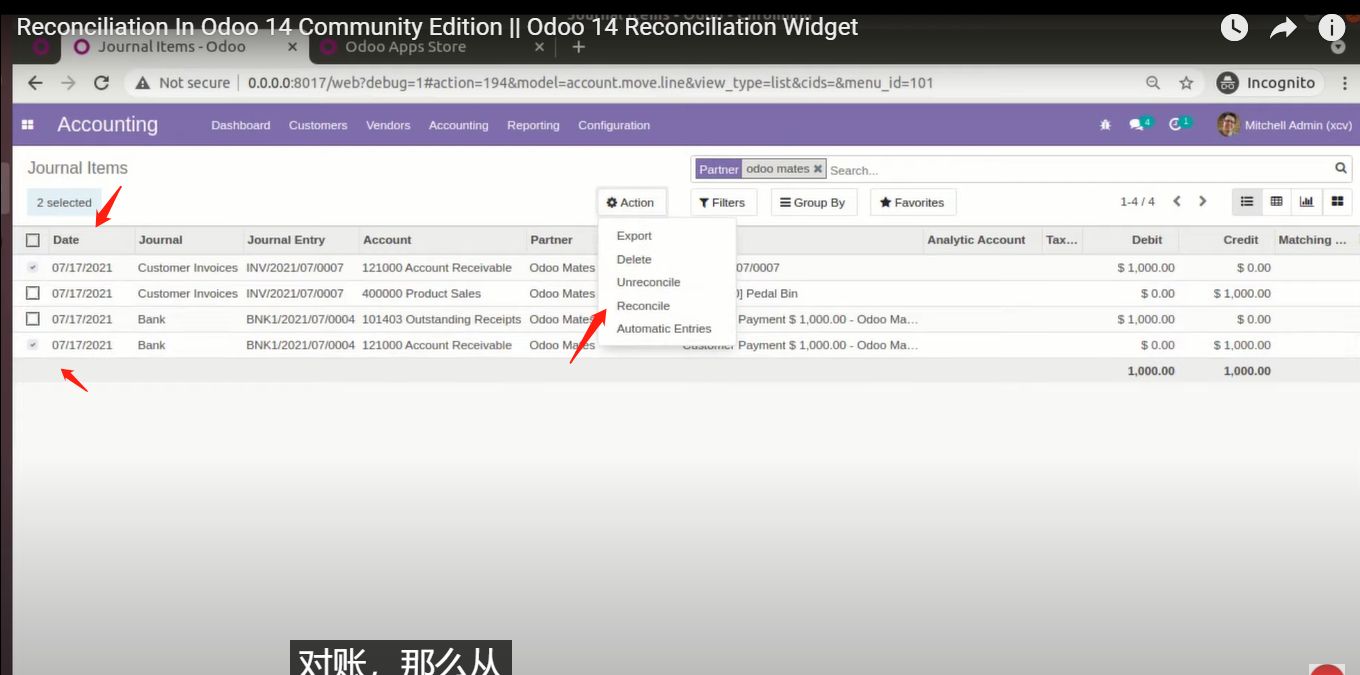
Task: Open the Odoo apps grid menu
Action: (28, 125)
